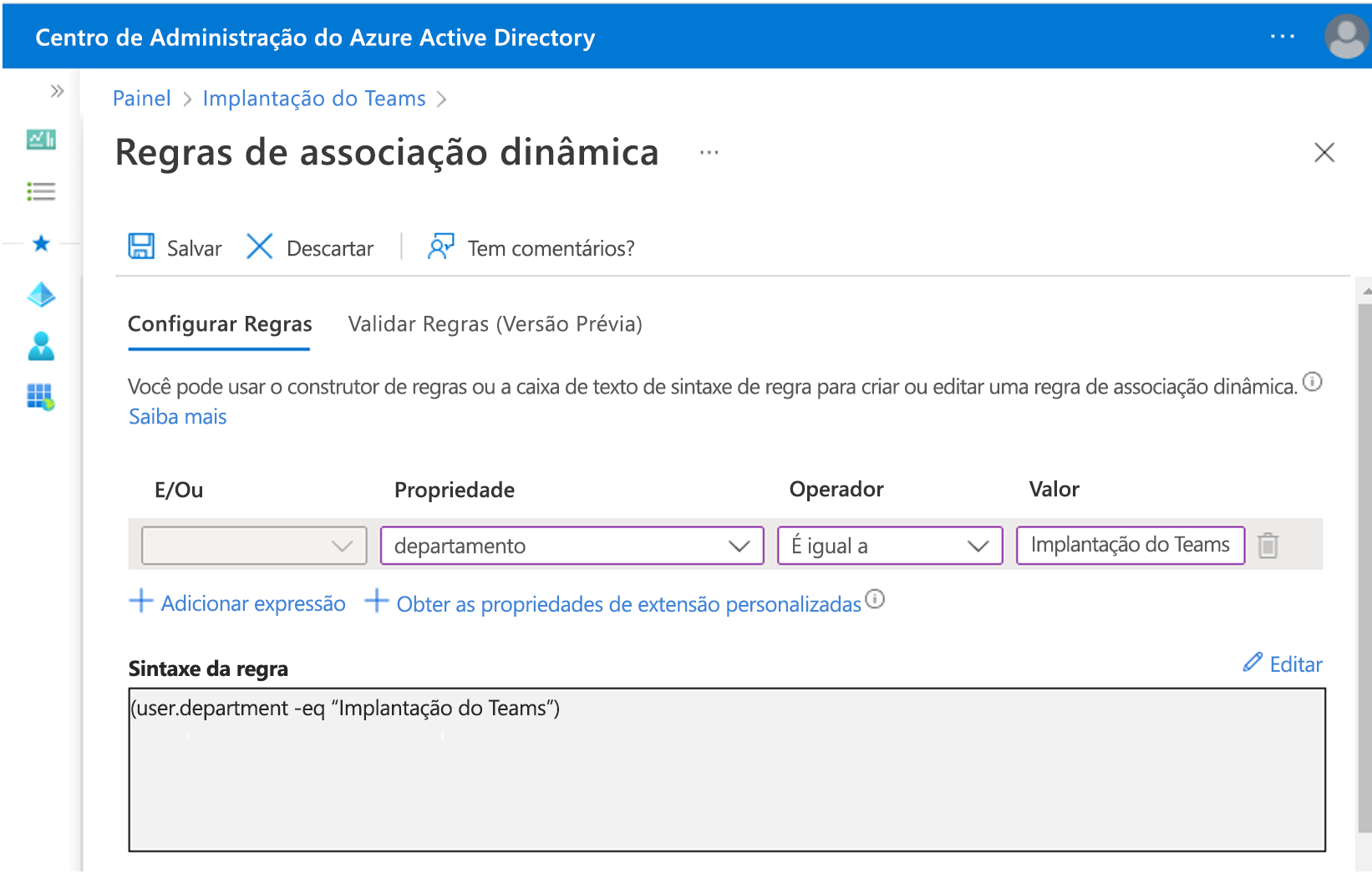The width and height of the screenshot is (1372, 874).
Task: Click the Salvar save button
Action: coord(175,247)
